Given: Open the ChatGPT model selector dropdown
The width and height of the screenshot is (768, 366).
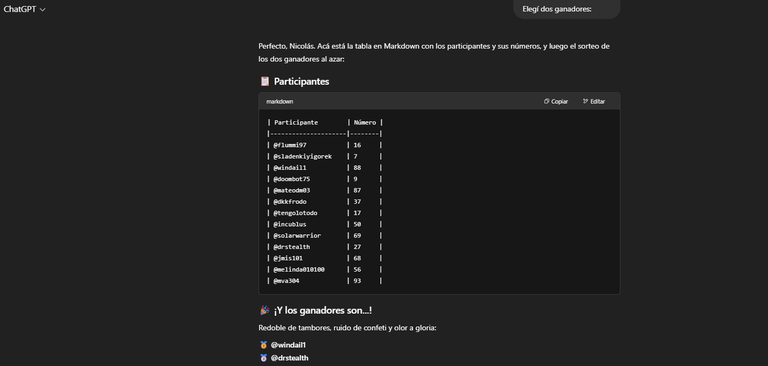Looking at the screenshot, I should click(24, 9).
